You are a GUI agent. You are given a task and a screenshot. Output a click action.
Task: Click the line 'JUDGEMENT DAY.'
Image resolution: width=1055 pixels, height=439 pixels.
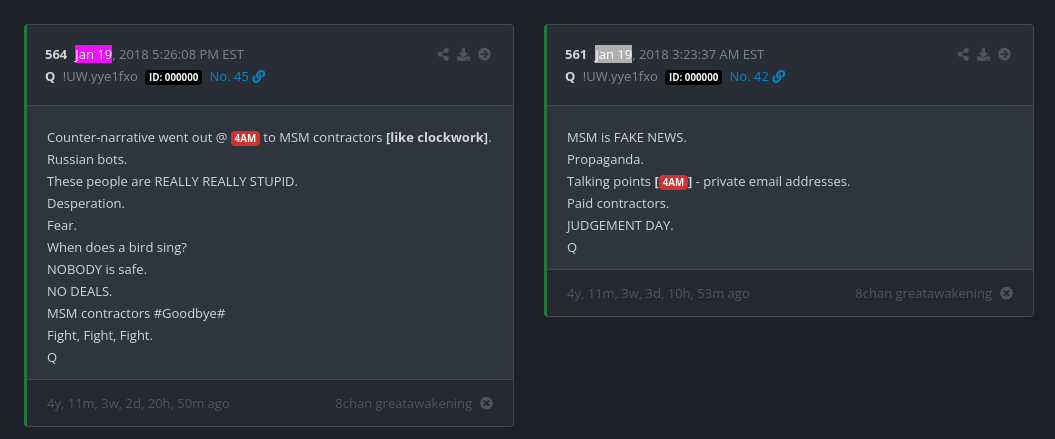pos(620,226)
